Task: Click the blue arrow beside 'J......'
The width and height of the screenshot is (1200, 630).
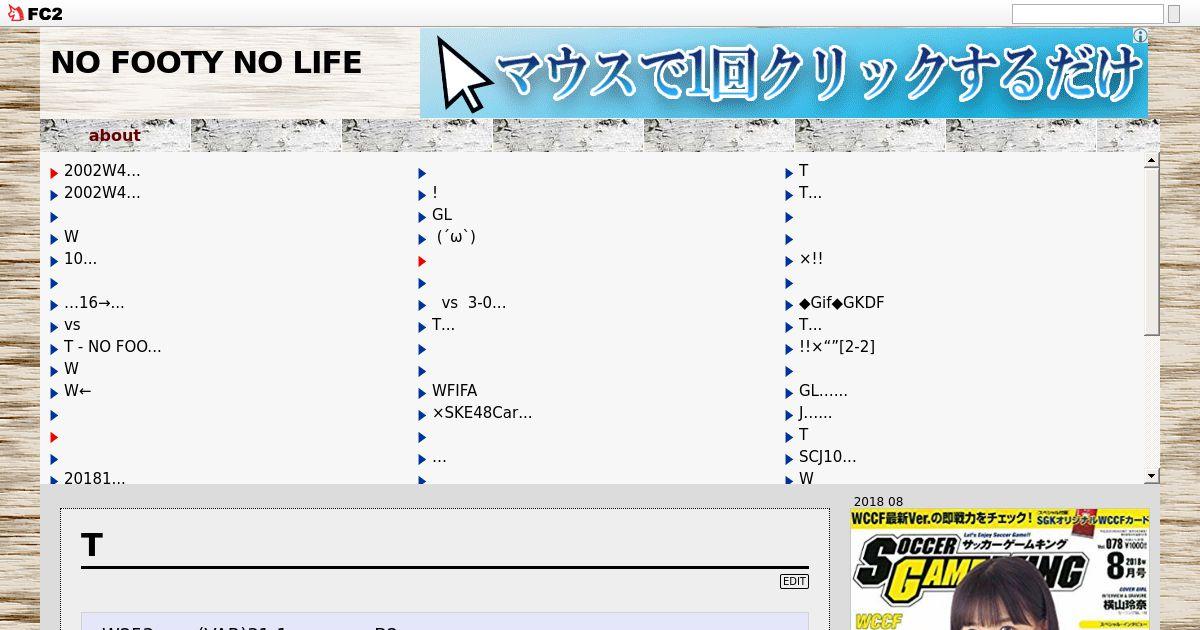Action: [789, 415]
